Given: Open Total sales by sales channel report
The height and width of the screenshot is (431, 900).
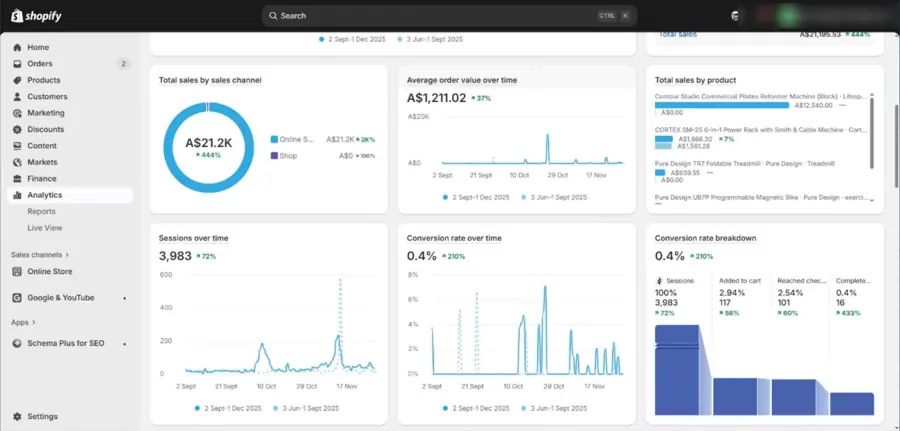Looking at the screenshot, I should [210, 80].
